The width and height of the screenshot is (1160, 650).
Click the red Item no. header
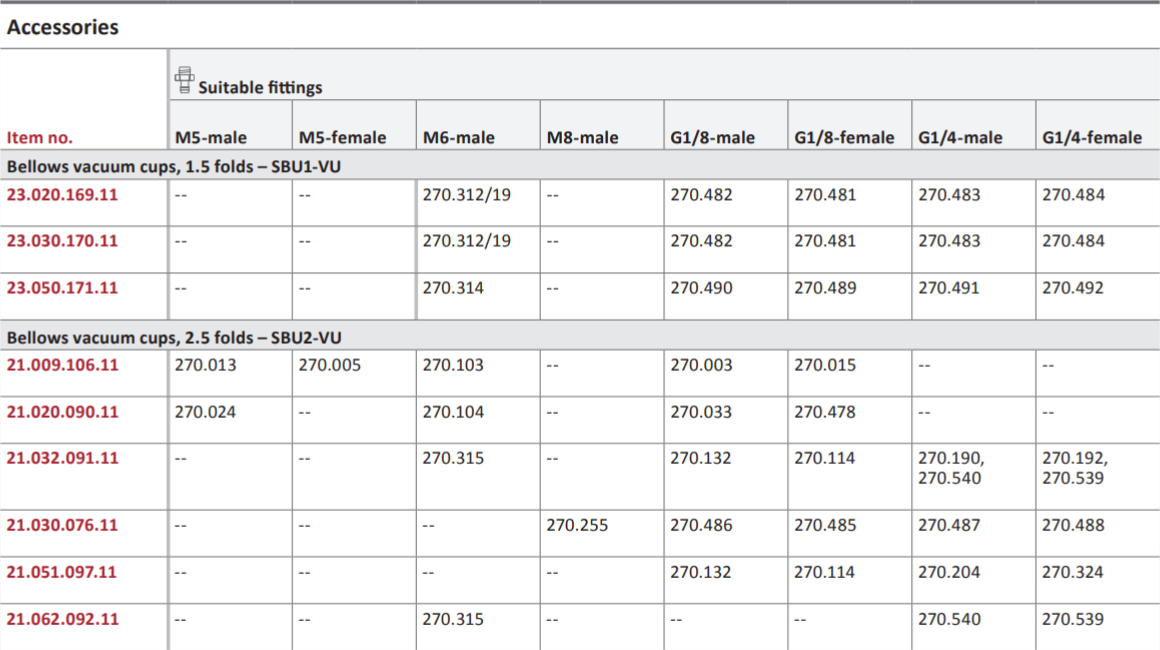point(40,138)
